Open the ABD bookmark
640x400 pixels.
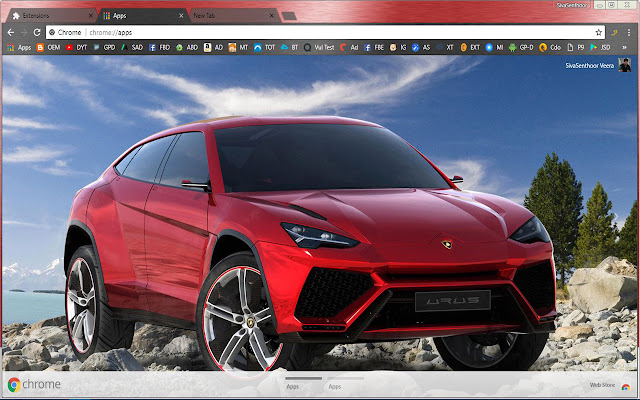(x=187, y=47)
